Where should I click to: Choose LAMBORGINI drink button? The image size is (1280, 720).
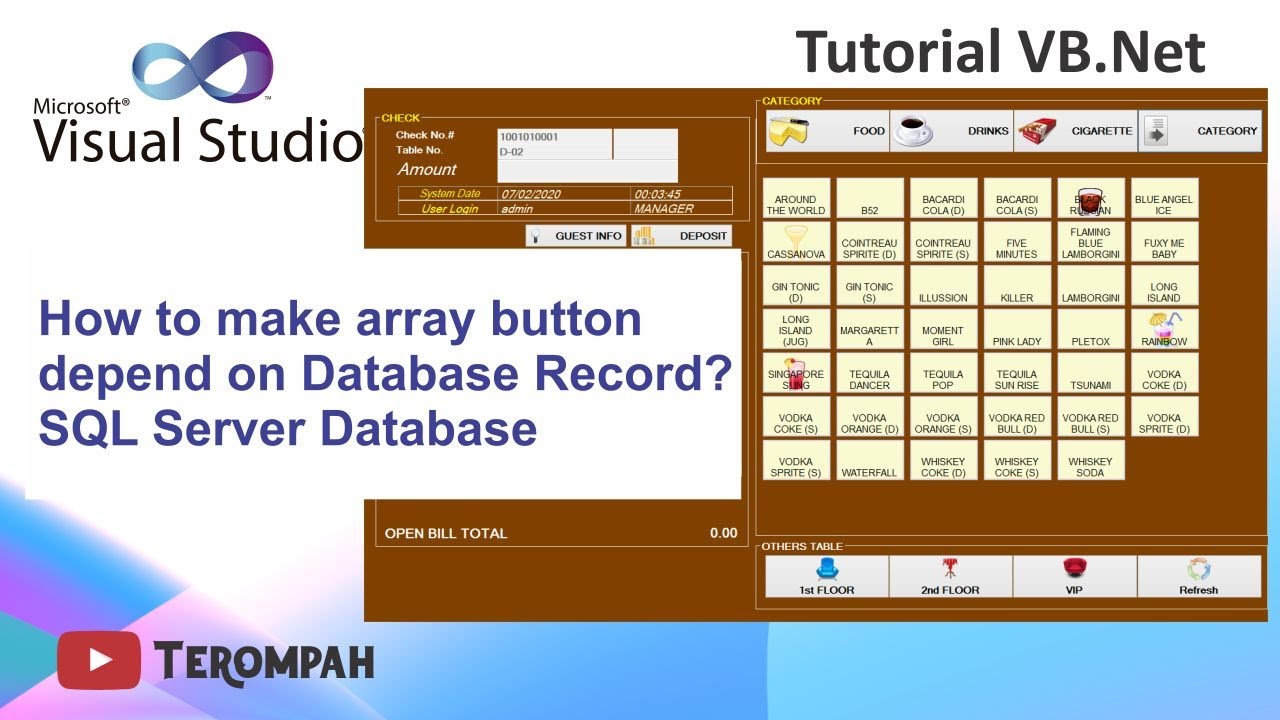tap(1091, 285)
